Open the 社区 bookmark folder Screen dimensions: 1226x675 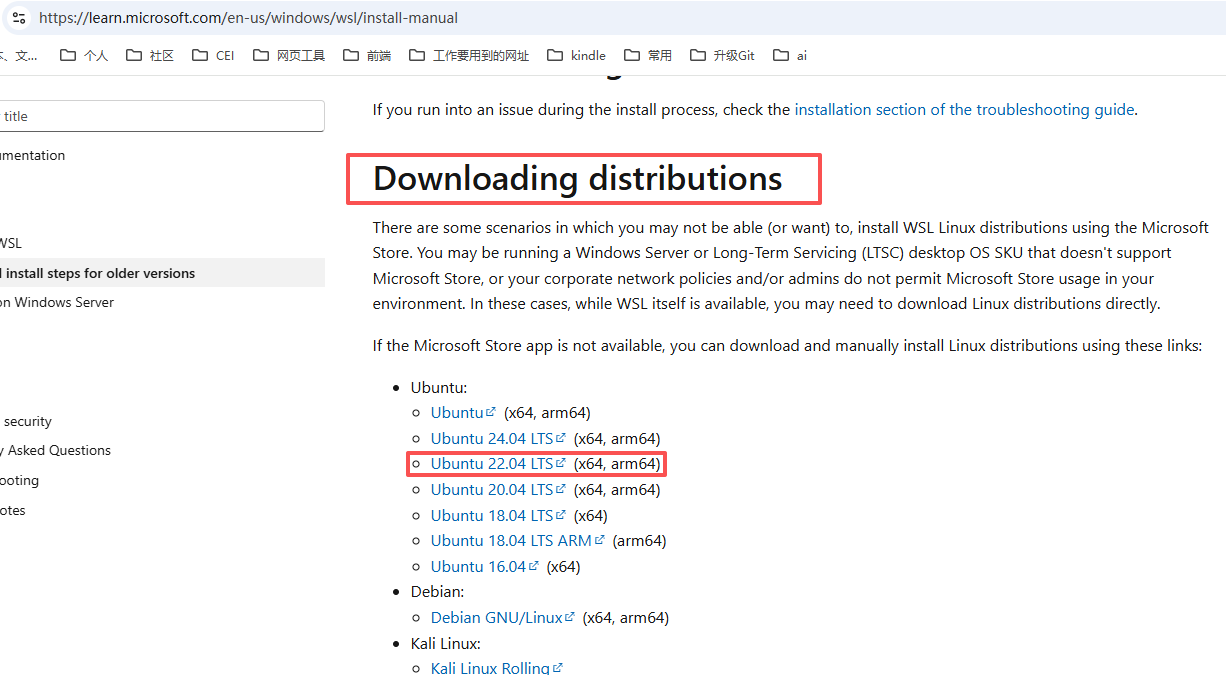[x=150, y=56]
